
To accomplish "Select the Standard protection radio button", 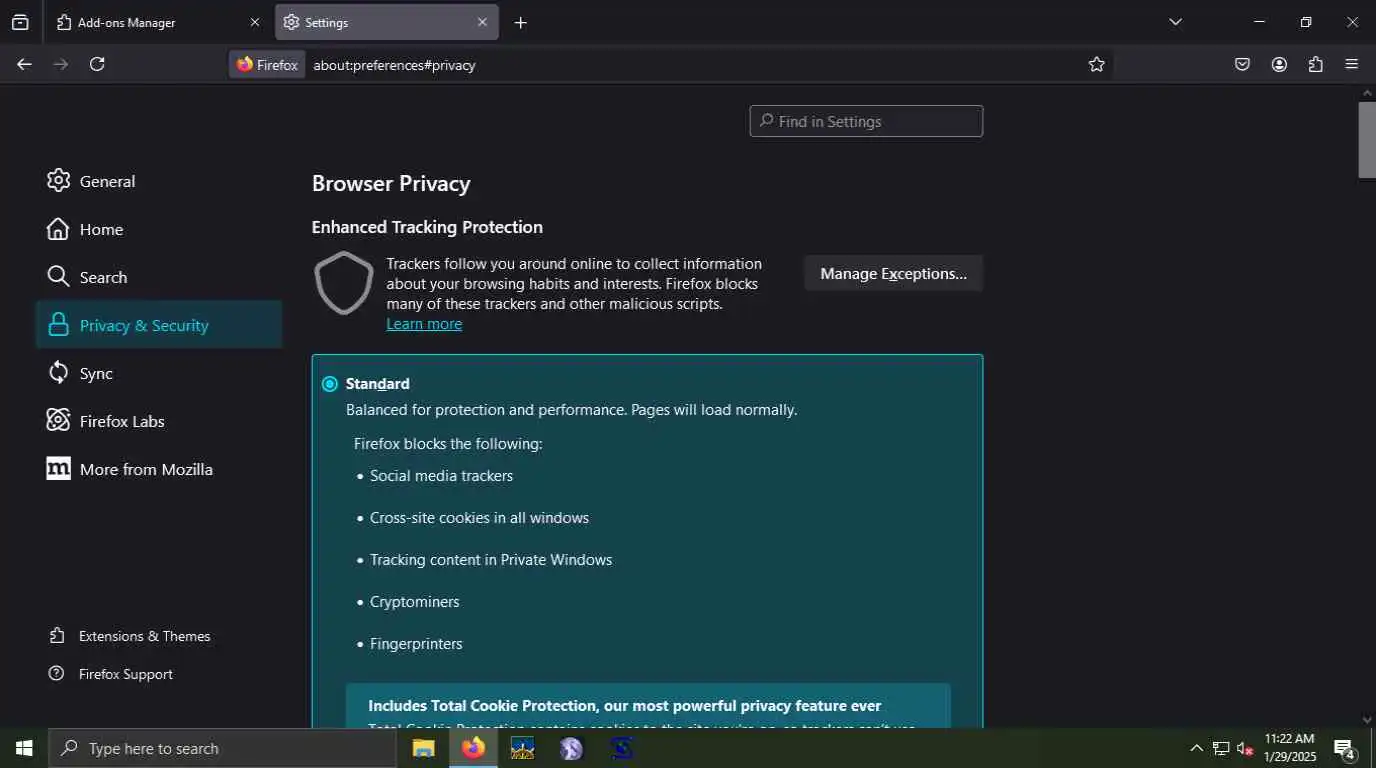I will point(330,384).
